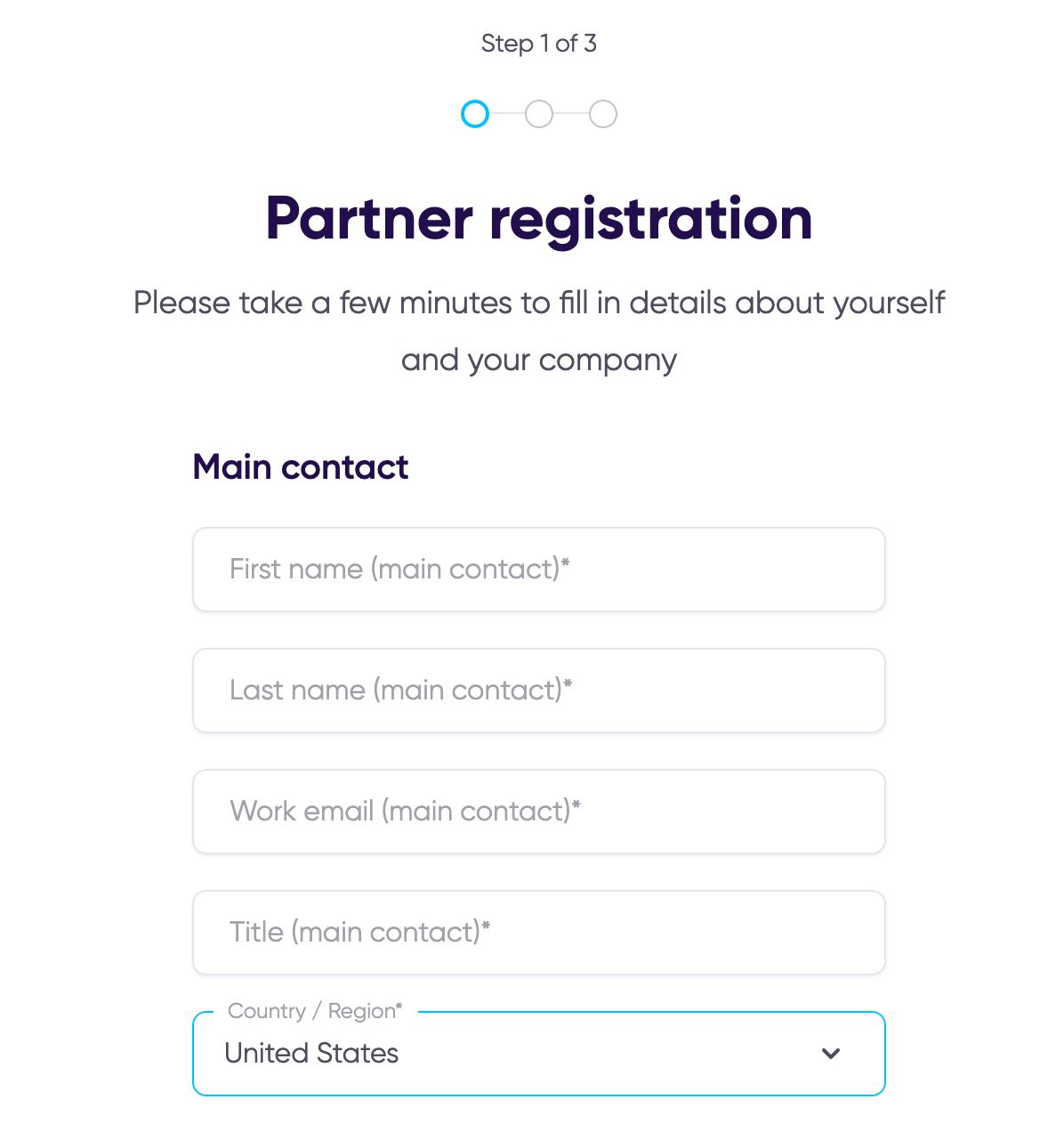Click the Partner registration heading
The height and width of the screenshot is (1148, 1064).
[539, 219]
